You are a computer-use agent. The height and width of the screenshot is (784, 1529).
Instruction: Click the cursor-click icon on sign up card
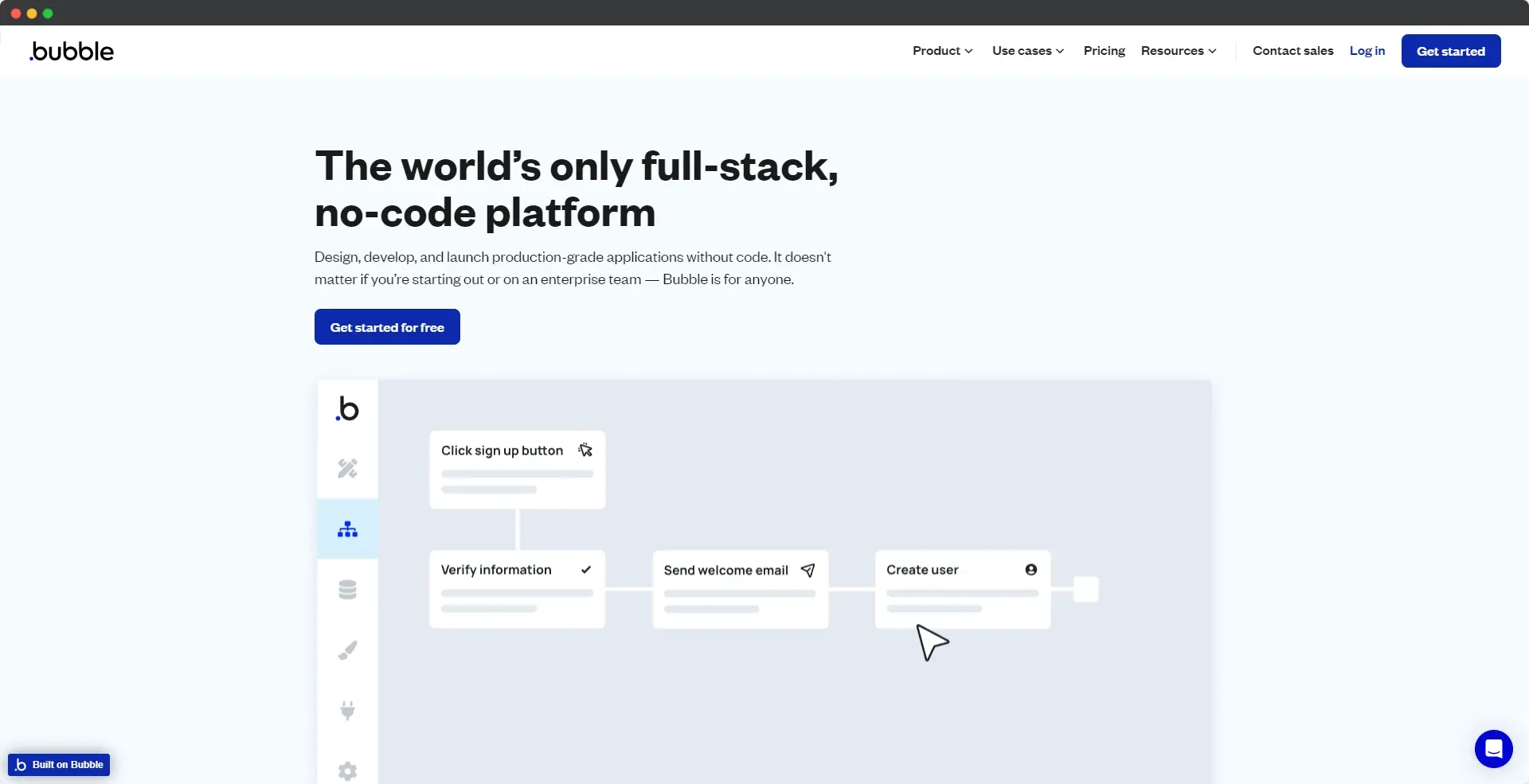[585, 451]
